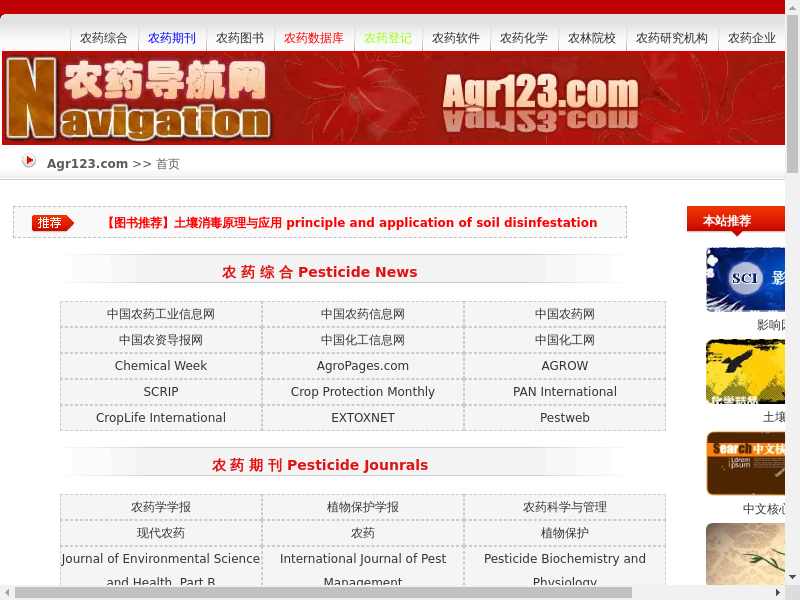Open the yellow bird sidebar thumbnail

click(x=745, y=371)
